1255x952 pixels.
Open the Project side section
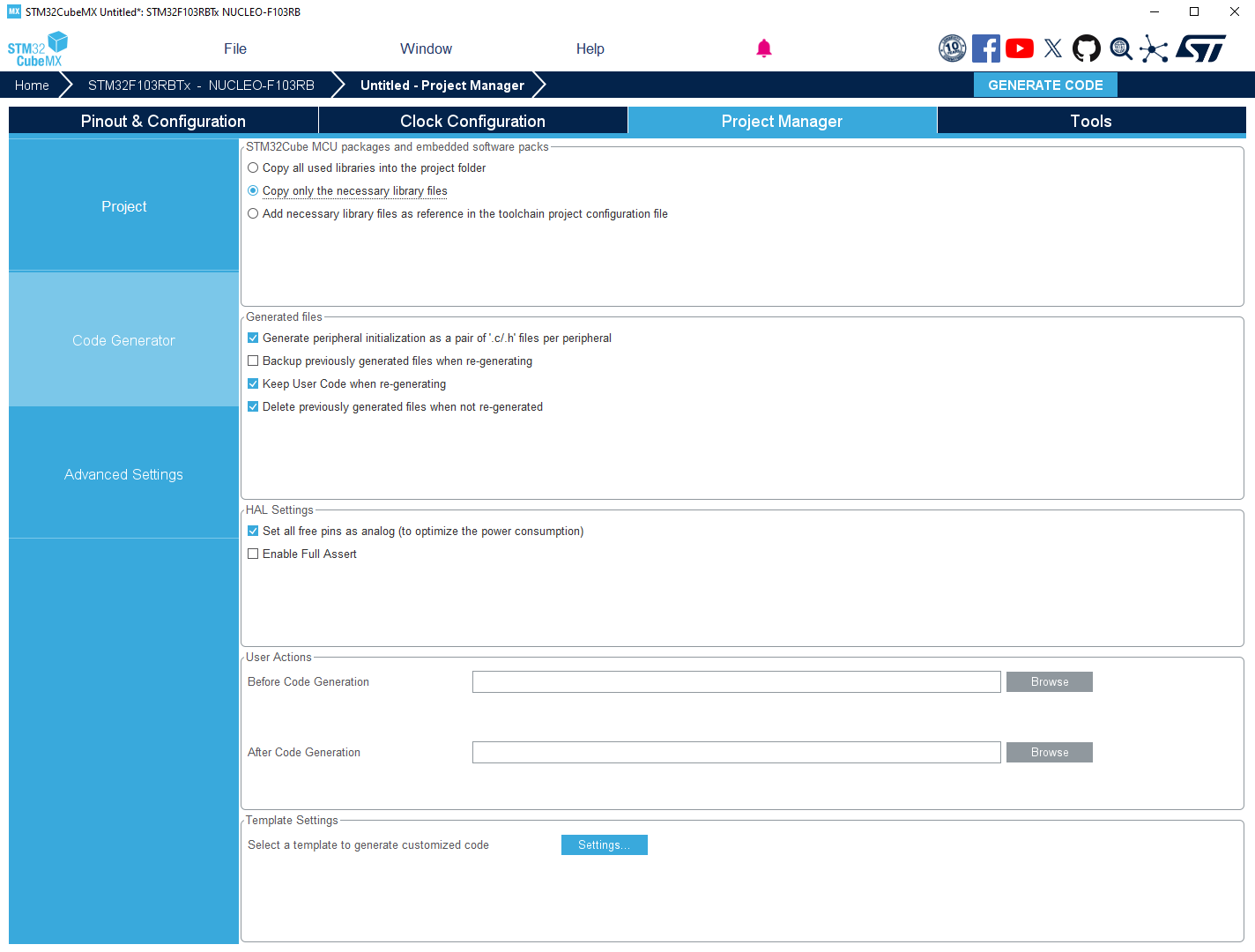point(123,205)
